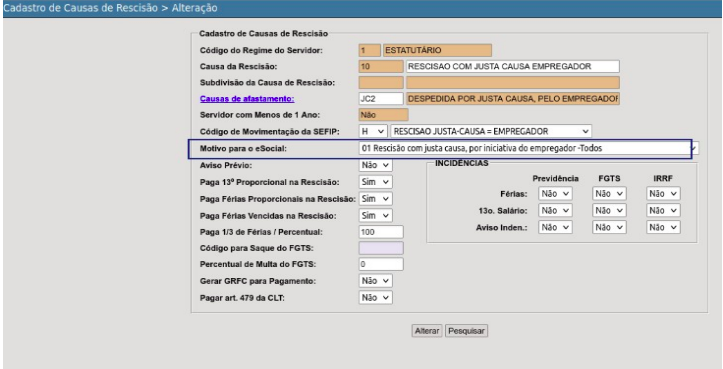The image size is (723, 369).
Task: Click the Alterar button
Action: coord(427,331)
